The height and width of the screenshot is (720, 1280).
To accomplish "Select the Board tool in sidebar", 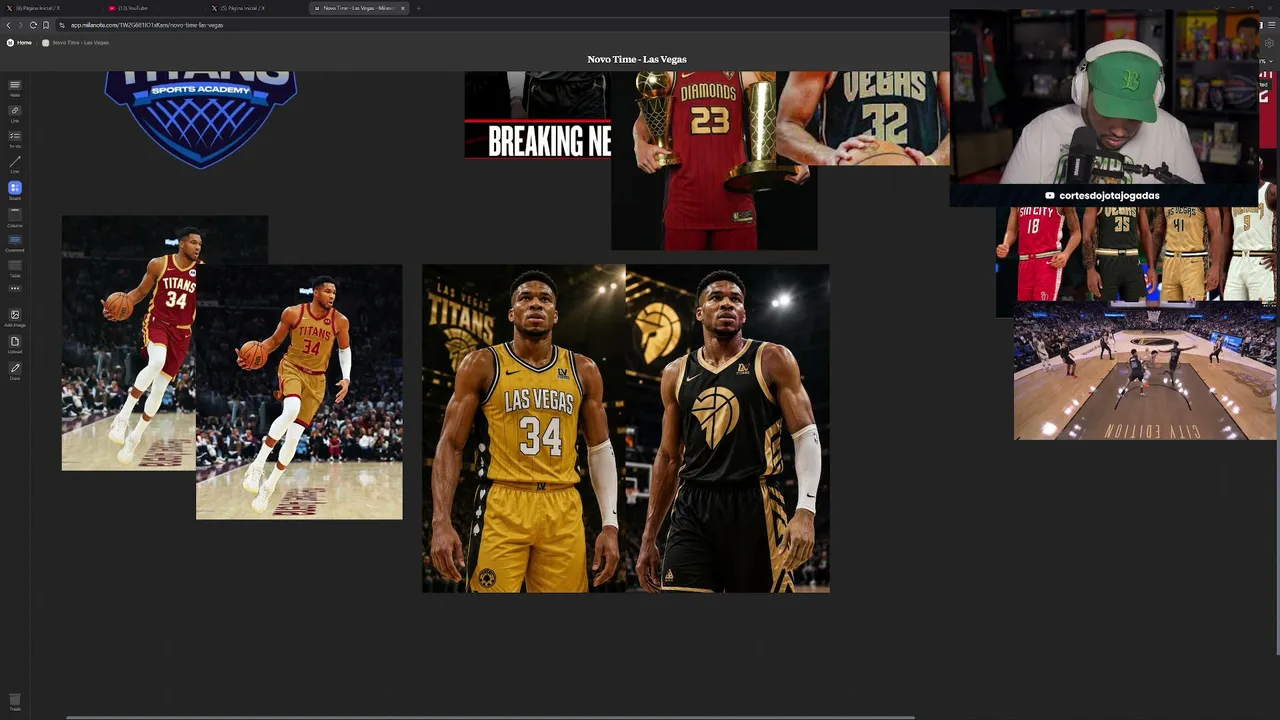I will [x=15, y=190].
